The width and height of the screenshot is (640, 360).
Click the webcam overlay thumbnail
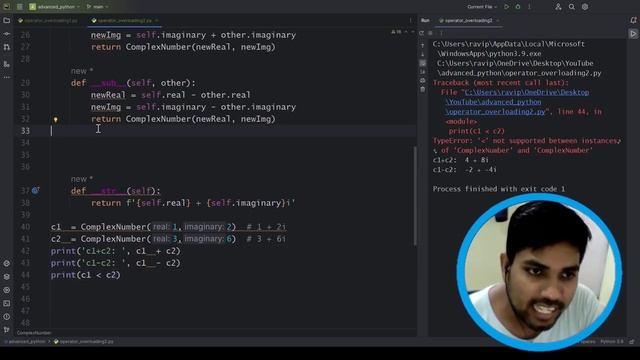click(539, 271)
